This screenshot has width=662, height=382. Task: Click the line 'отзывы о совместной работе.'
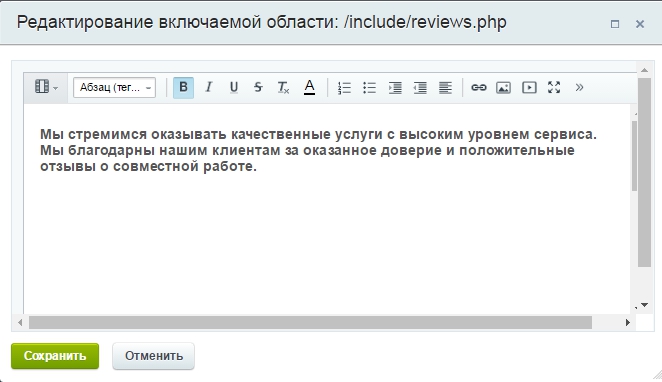(x=148, y=166)
